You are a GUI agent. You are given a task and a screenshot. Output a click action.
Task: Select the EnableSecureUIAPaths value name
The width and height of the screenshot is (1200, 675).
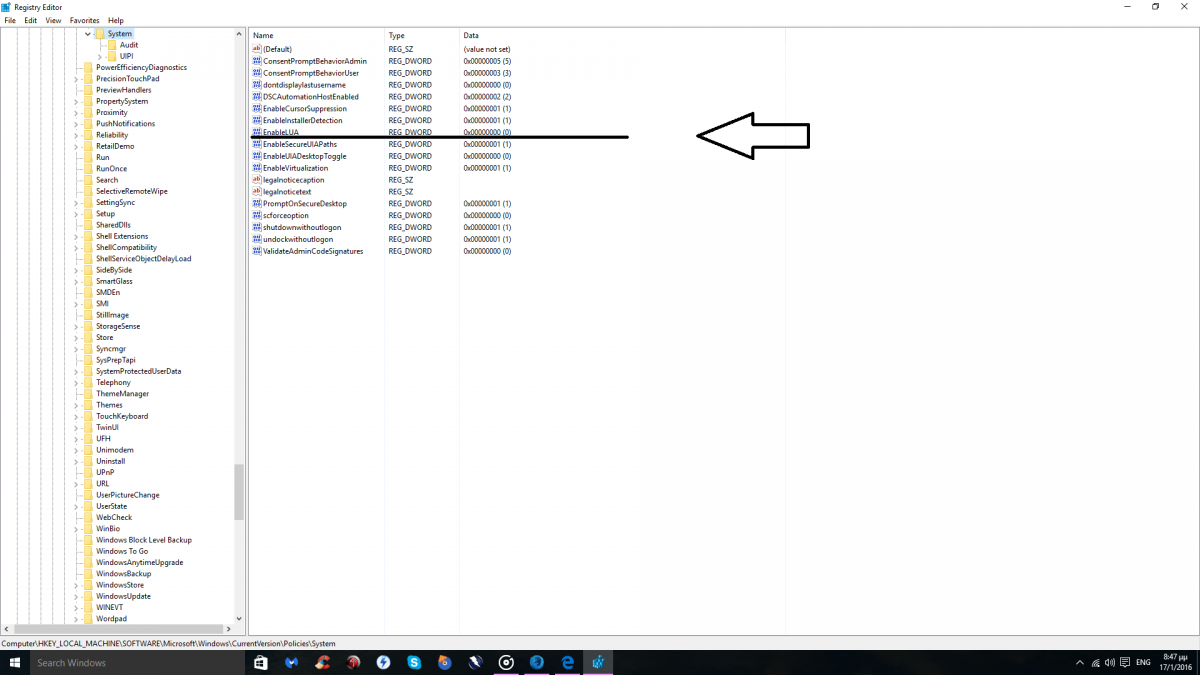click(x=300, y=144)
